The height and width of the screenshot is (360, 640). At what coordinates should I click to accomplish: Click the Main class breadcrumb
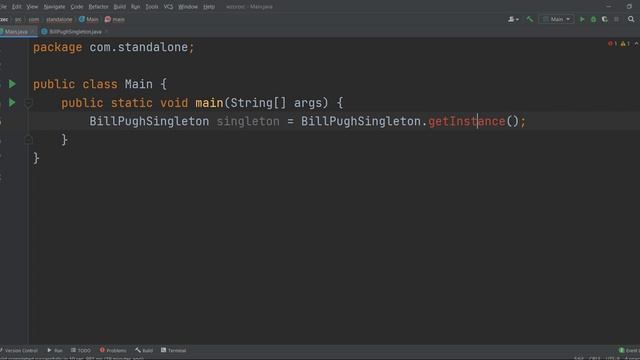[x=89, y=19]
